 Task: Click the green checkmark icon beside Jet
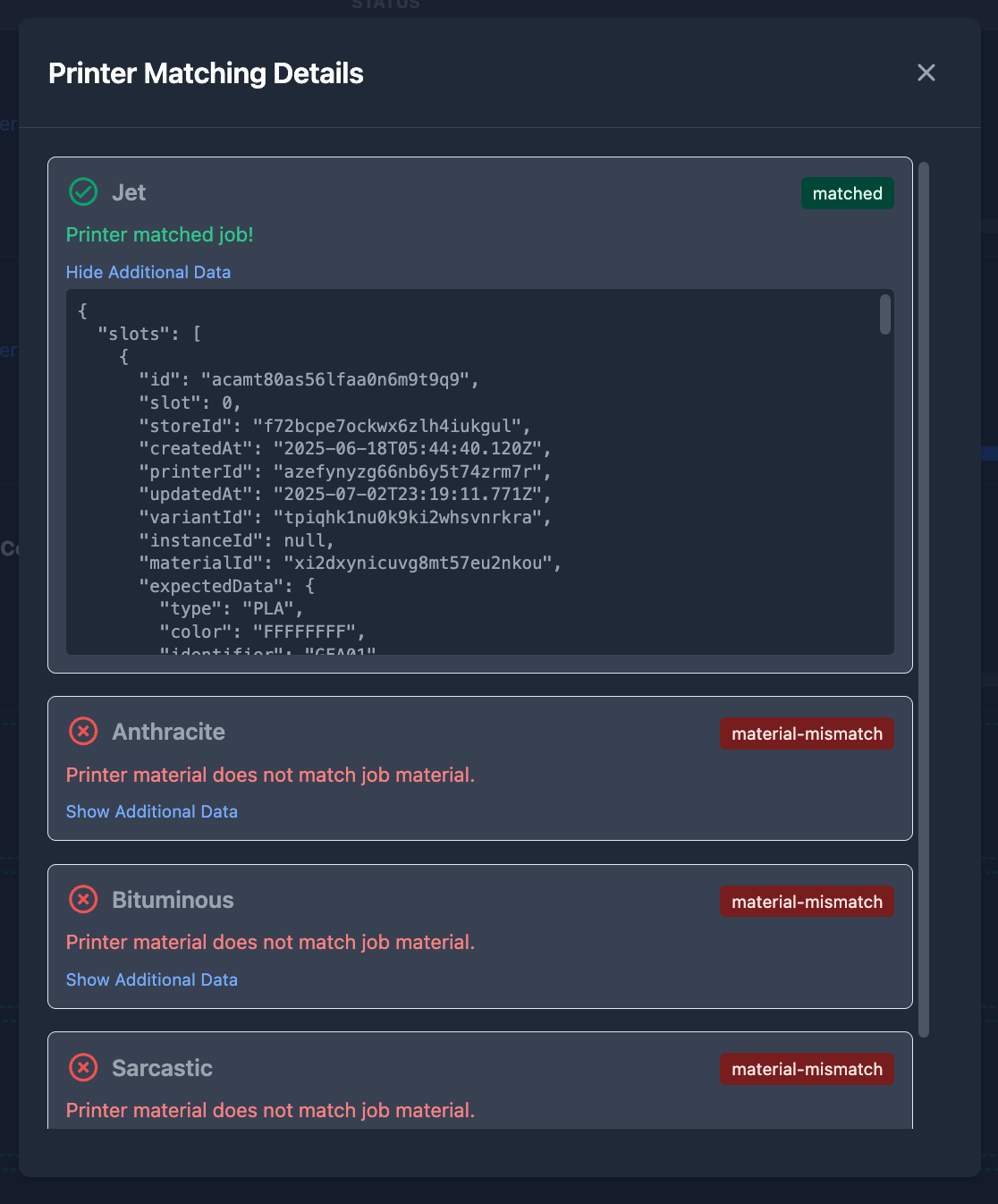click(x=83, y=192)
